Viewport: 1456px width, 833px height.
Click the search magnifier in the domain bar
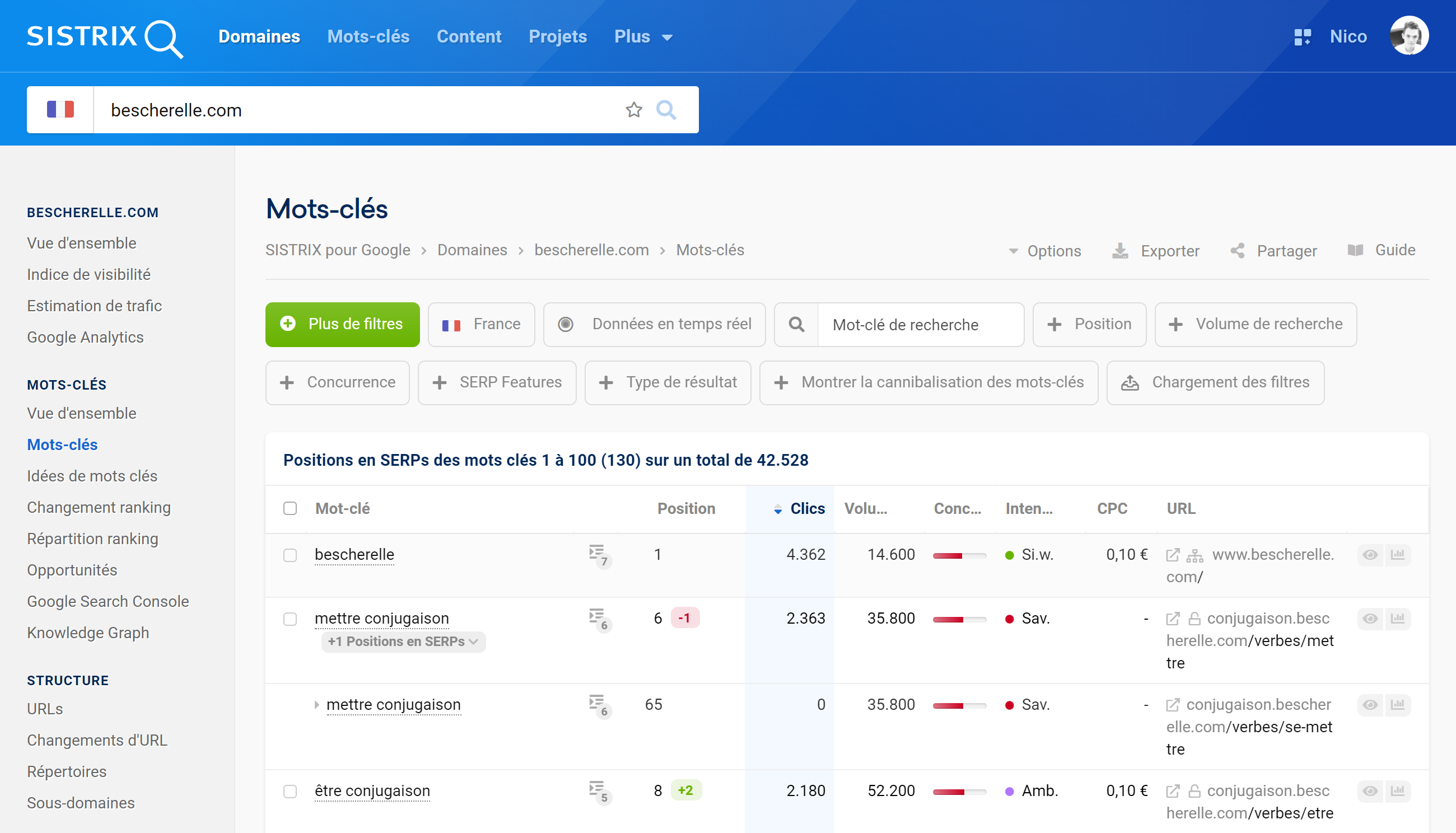click(x=666, y=109)
